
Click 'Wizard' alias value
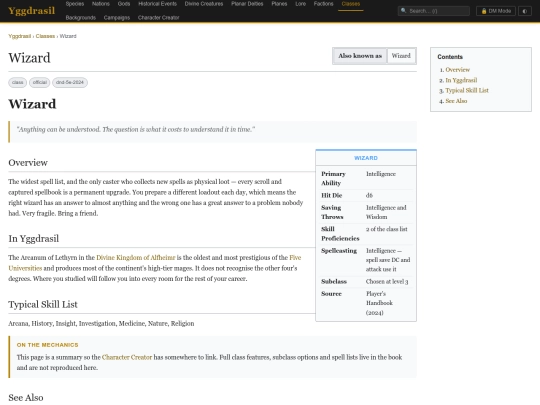(x=401, y=56)
